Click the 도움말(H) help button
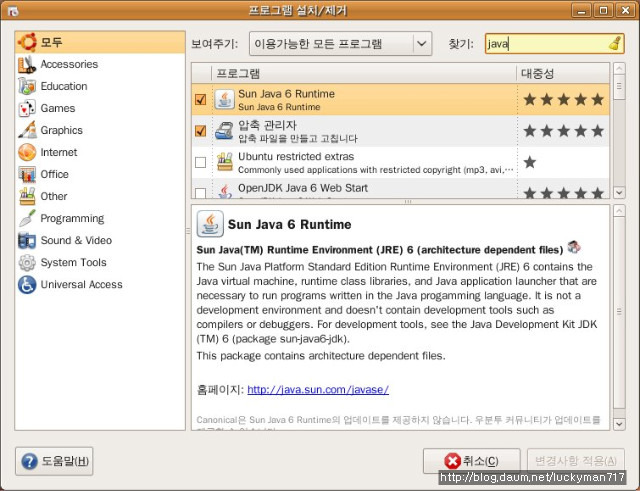The image size is (640, 491). tap(54, 461)
